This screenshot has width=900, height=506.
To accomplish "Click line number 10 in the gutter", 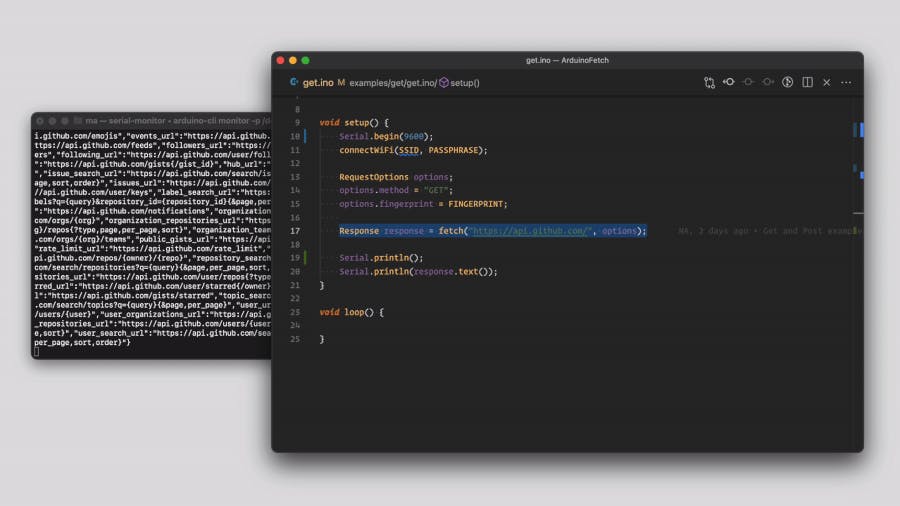I will 294,136.
